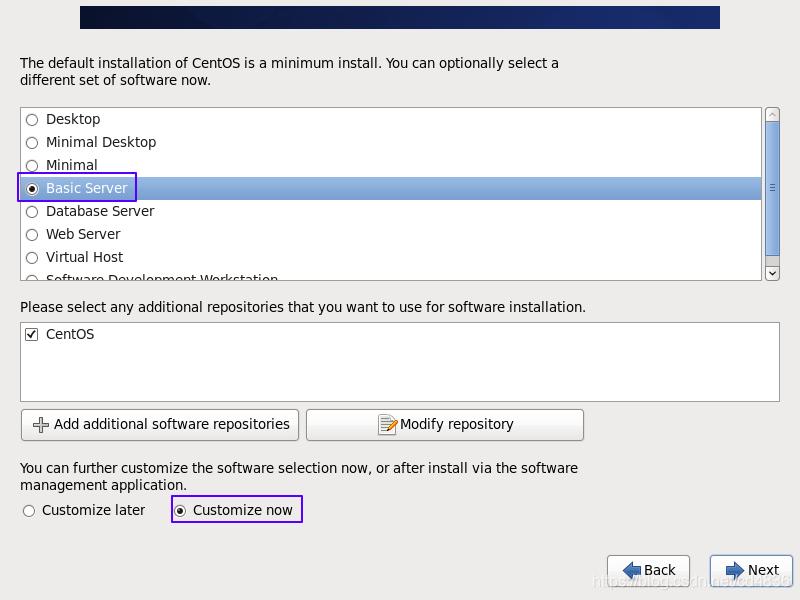Image resolution: width=800 pixels, height=600 pixels.
Task: Click the plus icon for adding repositories
Action: coord(41,425)
